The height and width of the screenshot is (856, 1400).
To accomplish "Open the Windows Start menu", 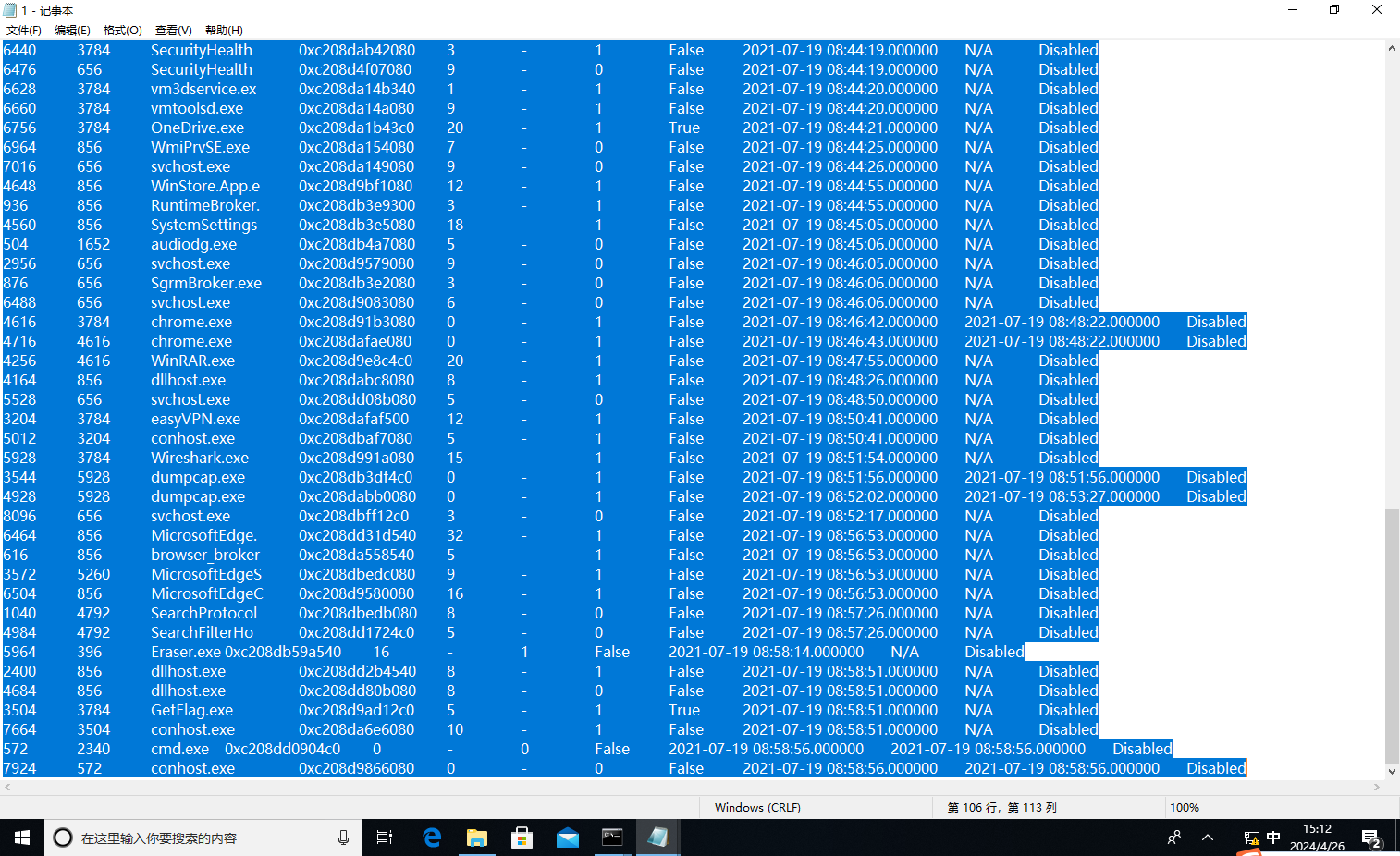I will tap(22, 838).
